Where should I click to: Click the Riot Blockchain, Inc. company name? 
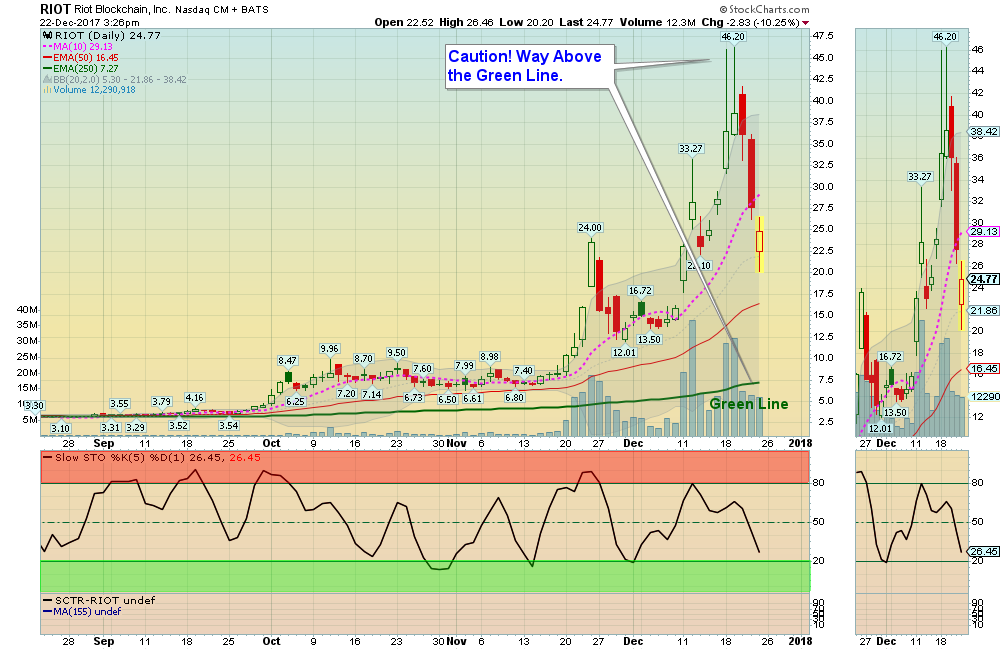pos(122,10)
